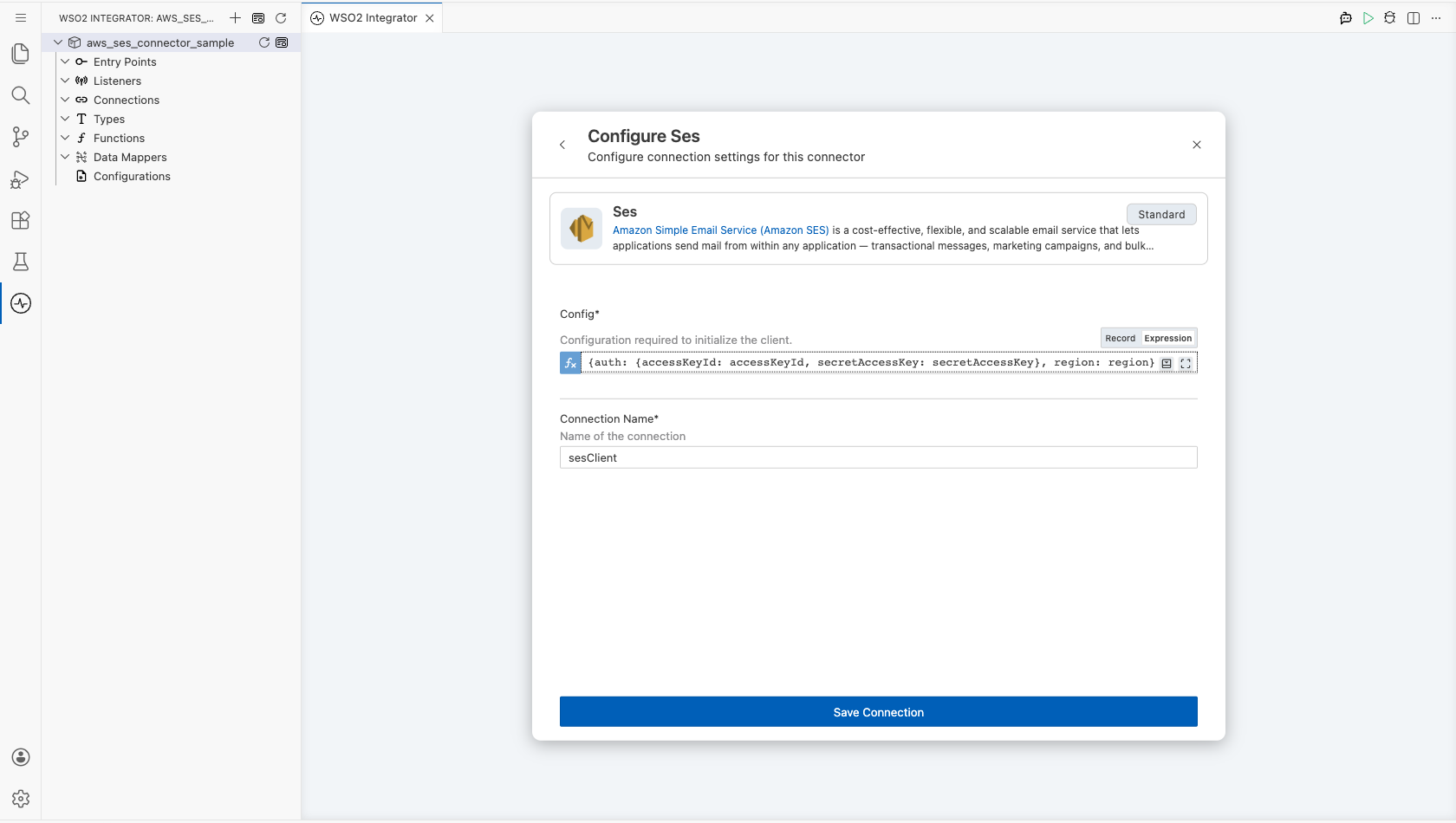Image resolution: width=1456 pixels, height=823 pixels.
Task: Toggle split editor layout icon
Action: [1414, 17]
